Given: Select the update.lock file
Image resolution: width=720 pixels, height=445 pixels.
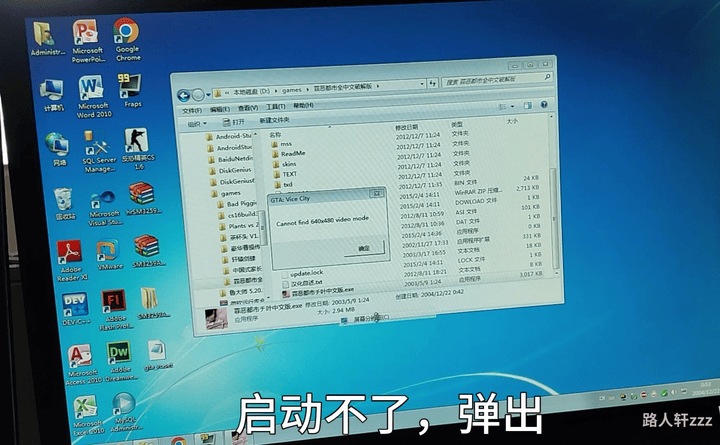Looking at the screenshot, I should (x=302, y=273).
